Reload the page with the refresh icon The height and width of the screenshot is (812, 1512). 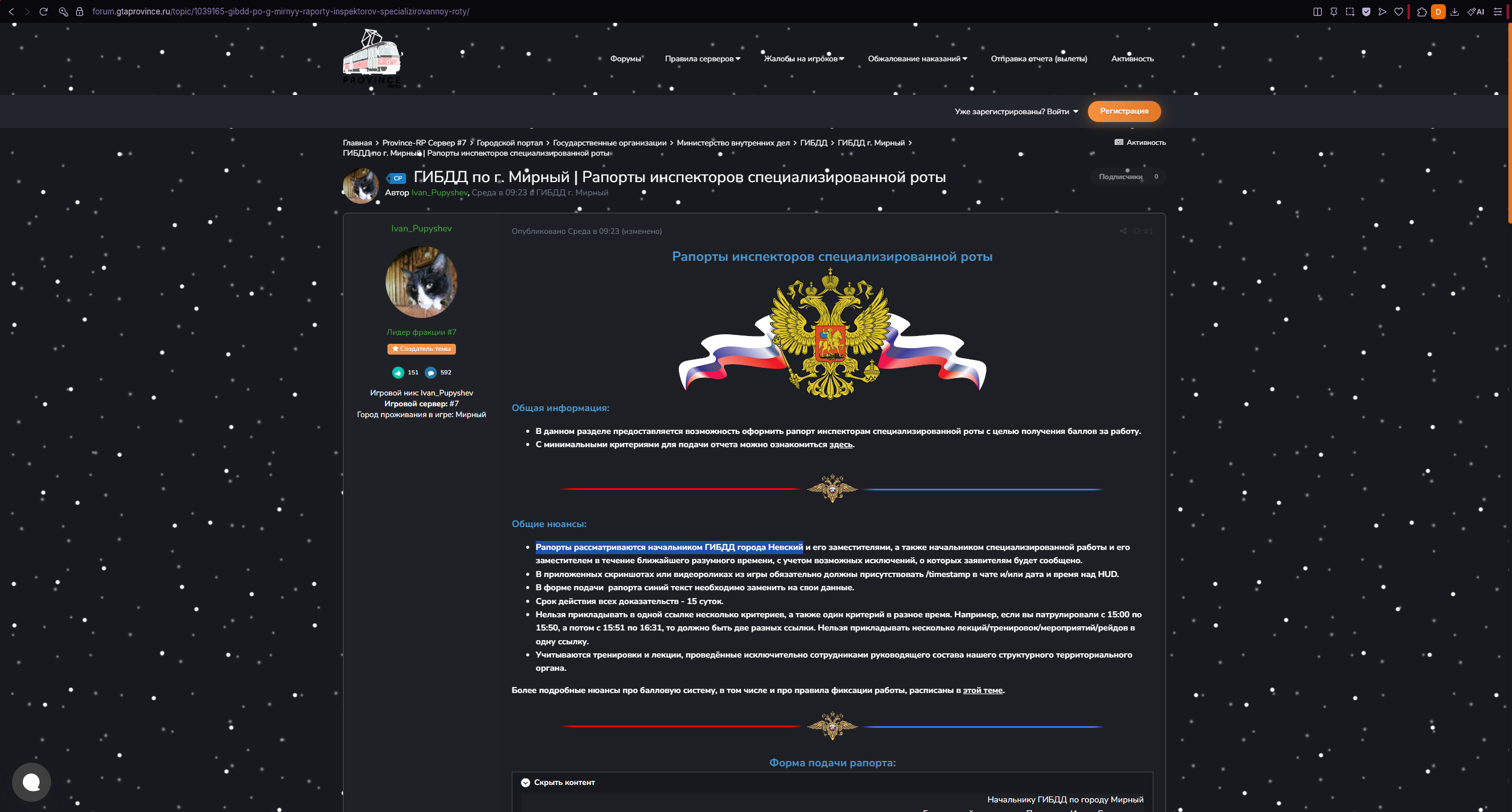[43, 11]
